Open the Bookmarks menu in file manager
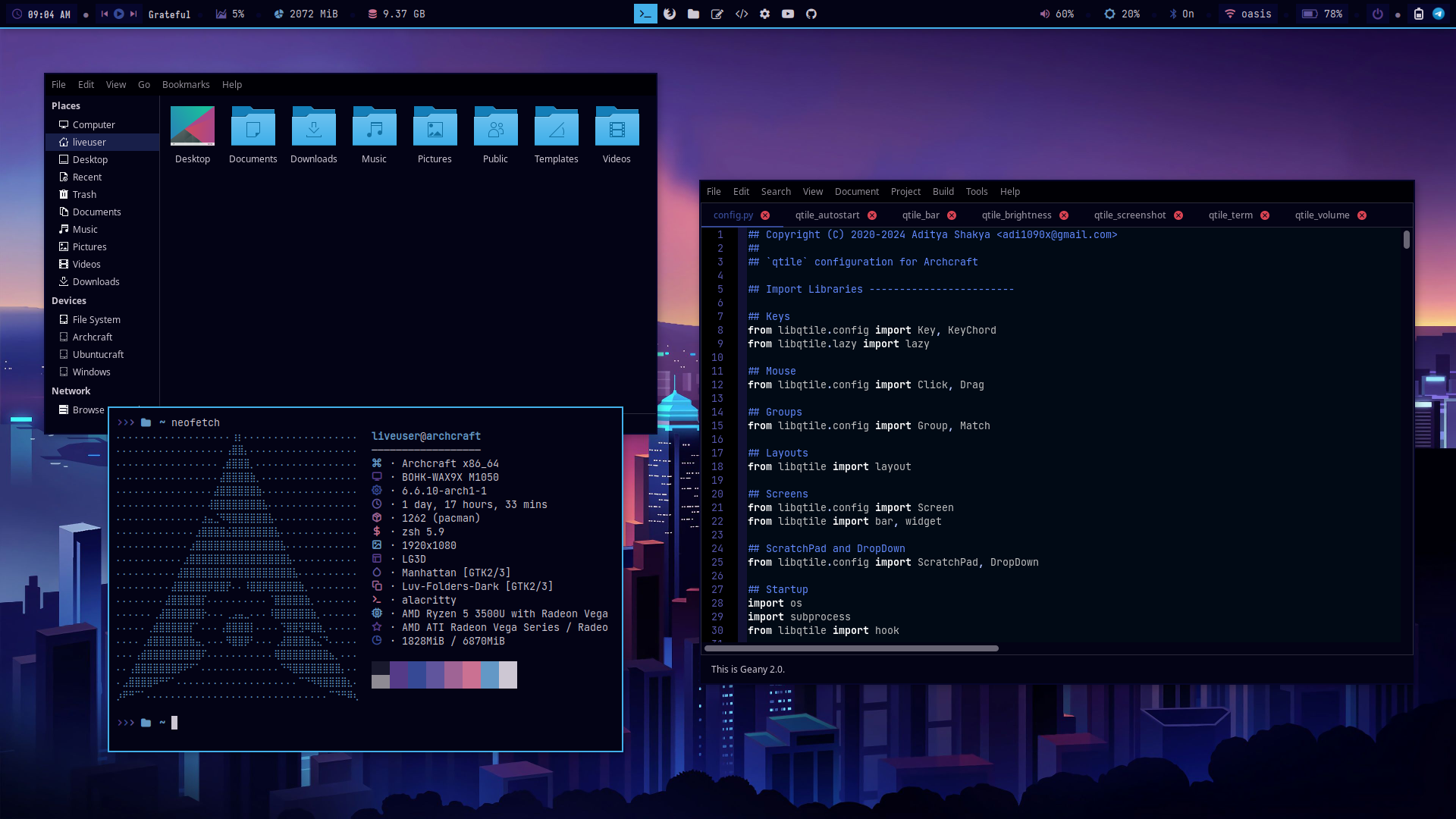Screen dimensions: 1456x819 (x=186, y=85)
